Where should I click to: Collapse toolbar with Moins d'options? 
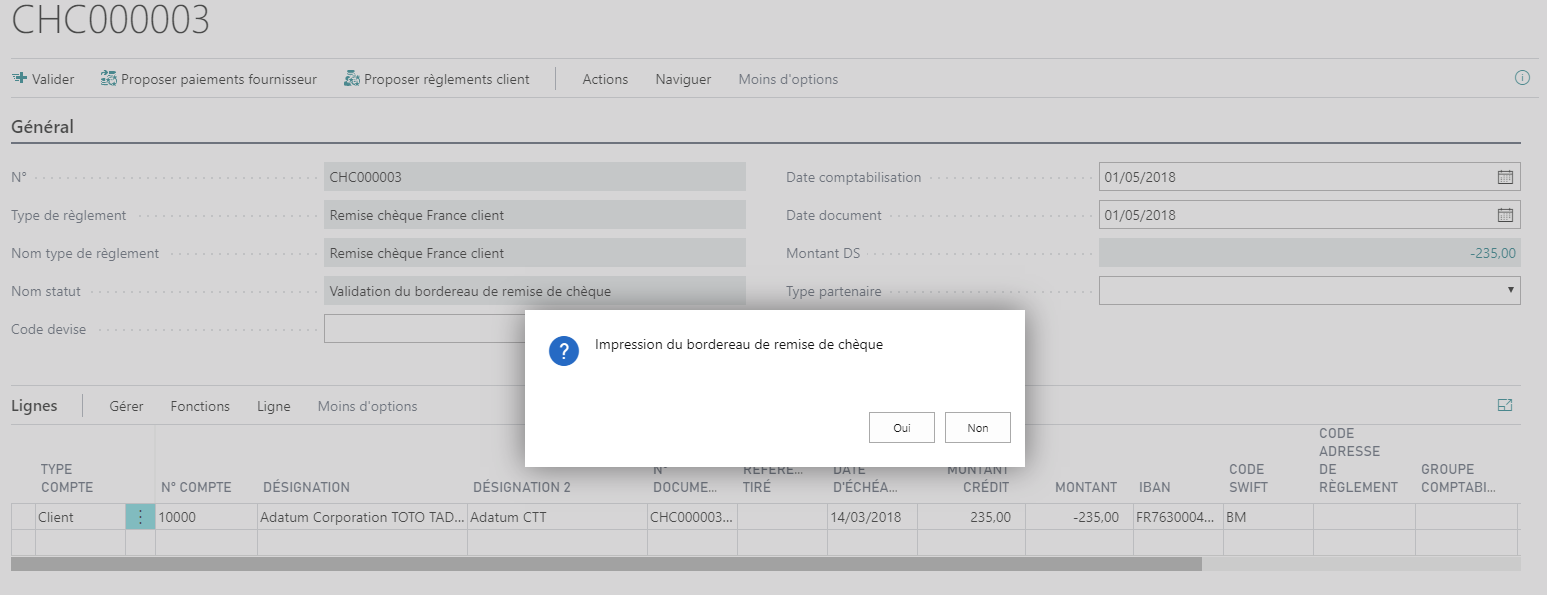(x=788, y=79)
